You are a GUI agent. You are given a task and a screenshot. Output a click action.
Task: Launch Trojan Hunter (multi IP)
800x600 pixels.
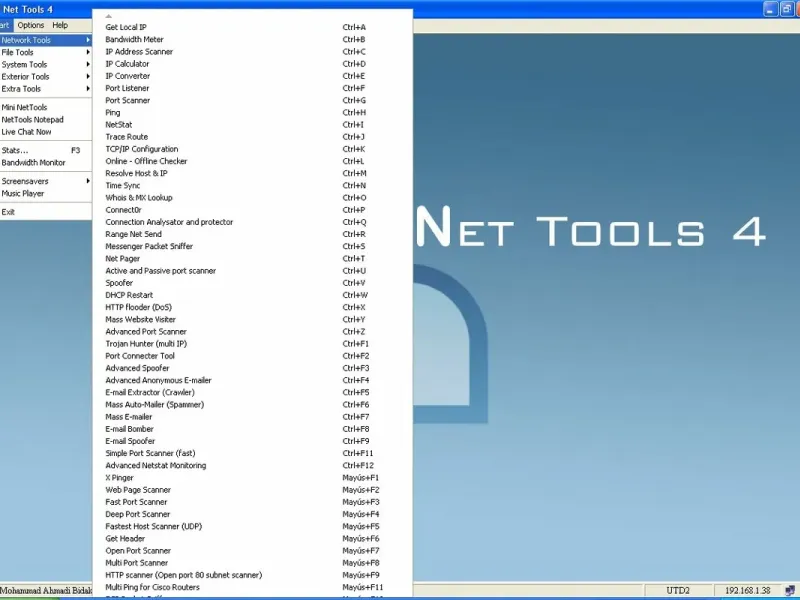(252, 344)
